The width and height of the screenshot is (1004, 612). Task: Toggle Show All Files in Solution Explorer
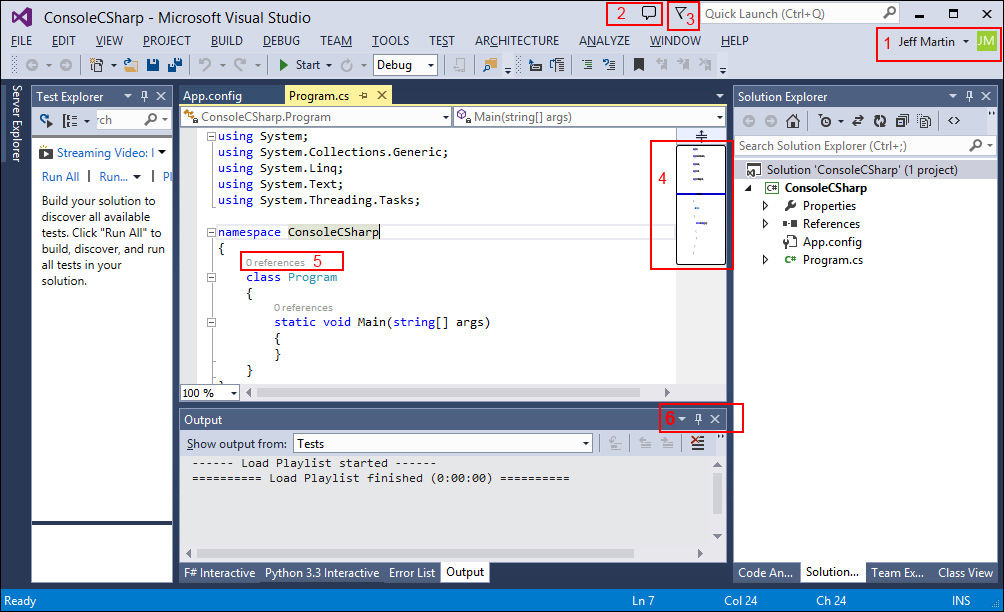[x=924, y=121]
